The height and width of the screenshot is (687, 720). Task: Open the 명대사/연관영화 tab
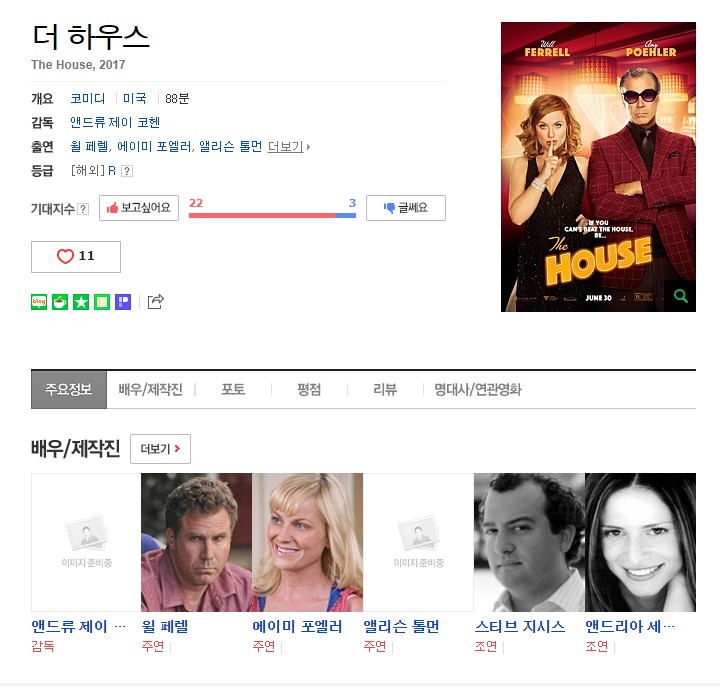click(x=478, y=389)
